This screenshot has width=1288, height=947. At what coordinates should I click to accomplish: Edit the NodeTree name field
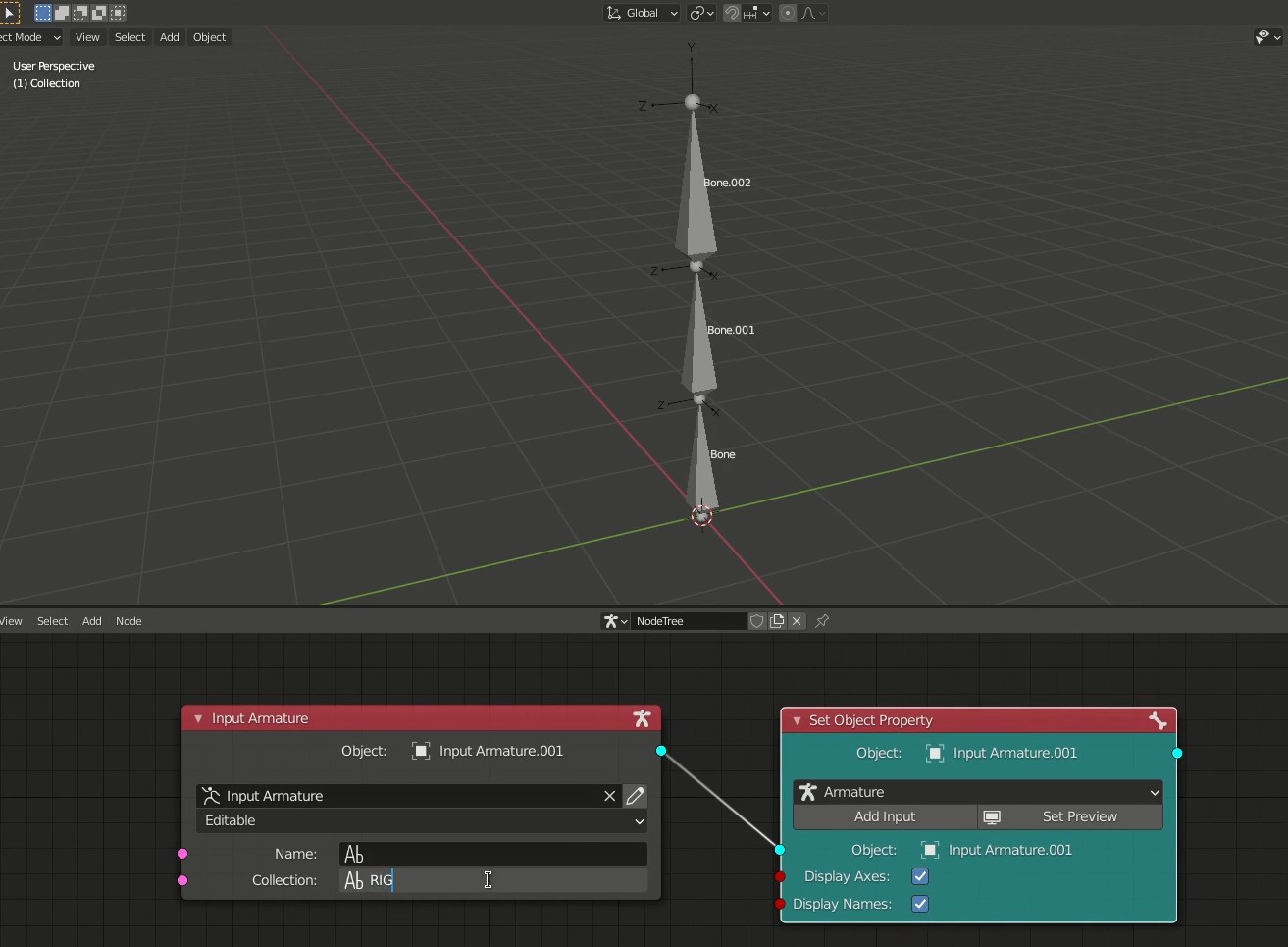click(690, 621)
